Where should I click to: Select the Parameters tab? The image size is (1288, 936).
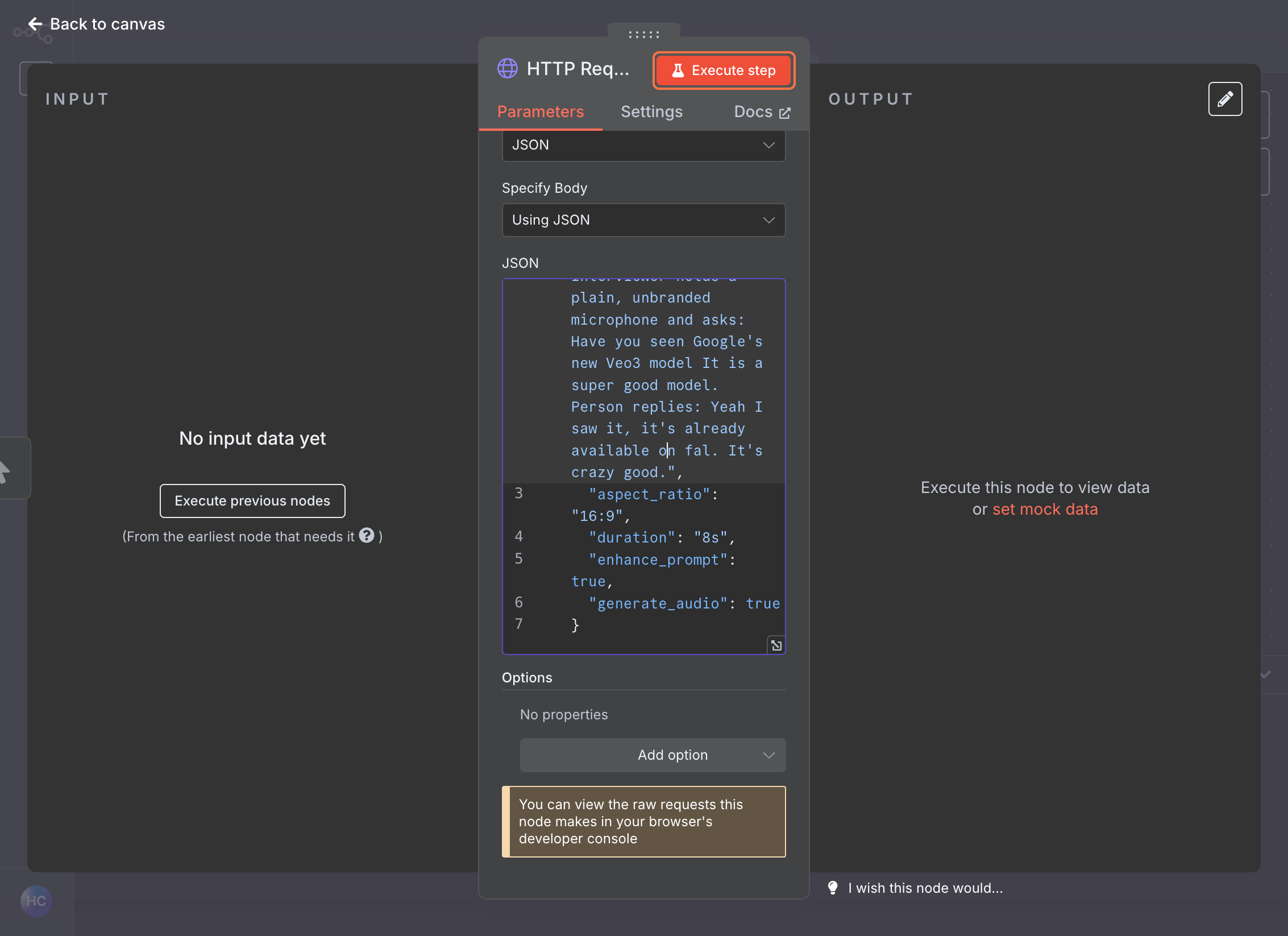point(540,112)
